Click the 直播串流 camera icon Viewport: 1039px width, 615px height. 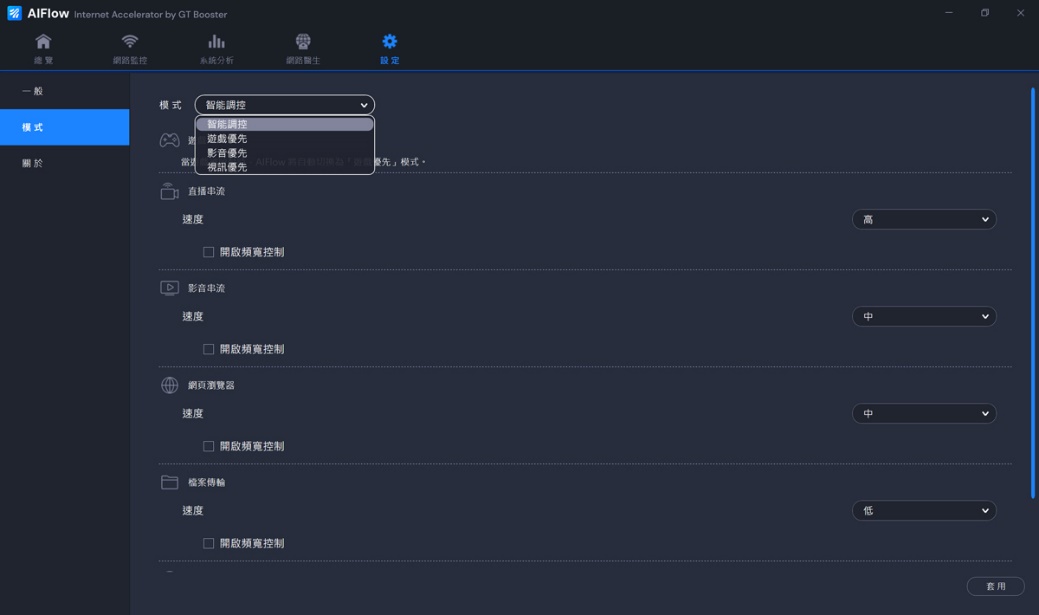(170, 191)
